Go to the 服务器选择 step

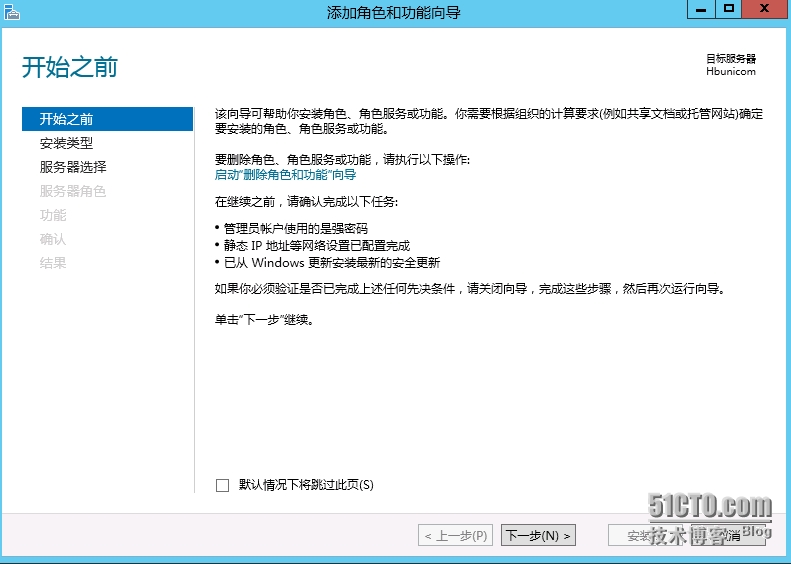coord(73,167)
